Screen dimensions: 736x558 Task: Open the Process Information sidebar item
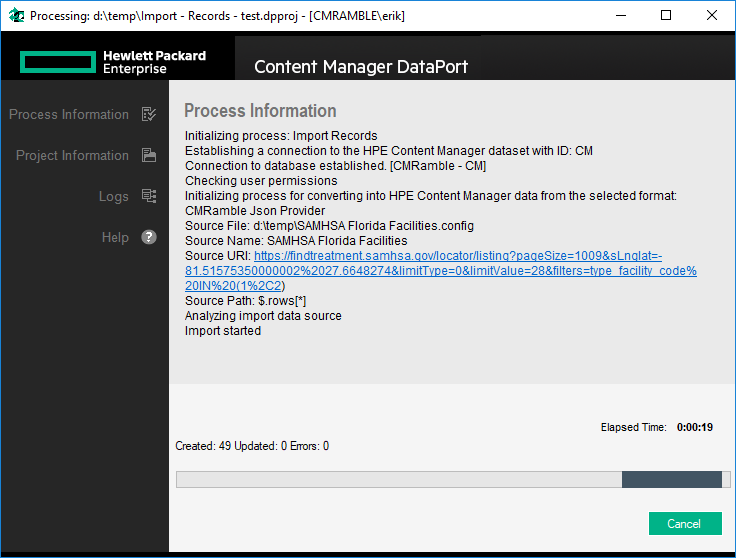click(83, 114)
